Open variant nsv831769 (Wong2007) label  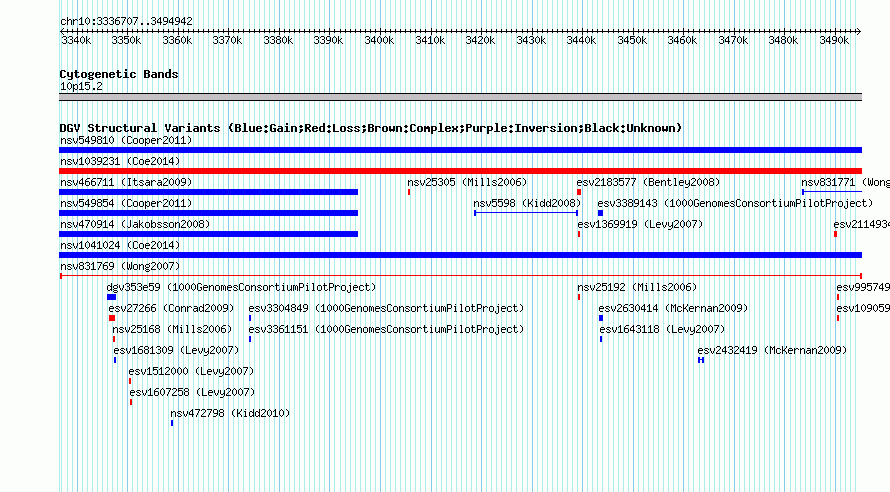pyautogui.click(x=120, y=266)
